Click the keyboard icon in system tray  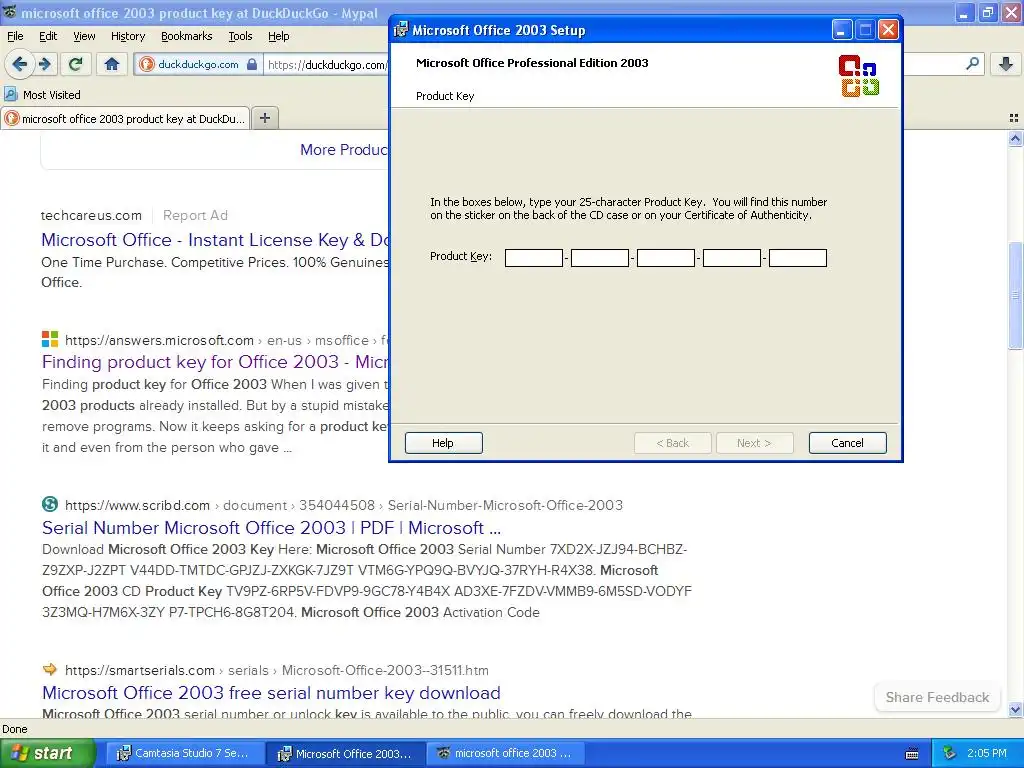tap(912, 754)
